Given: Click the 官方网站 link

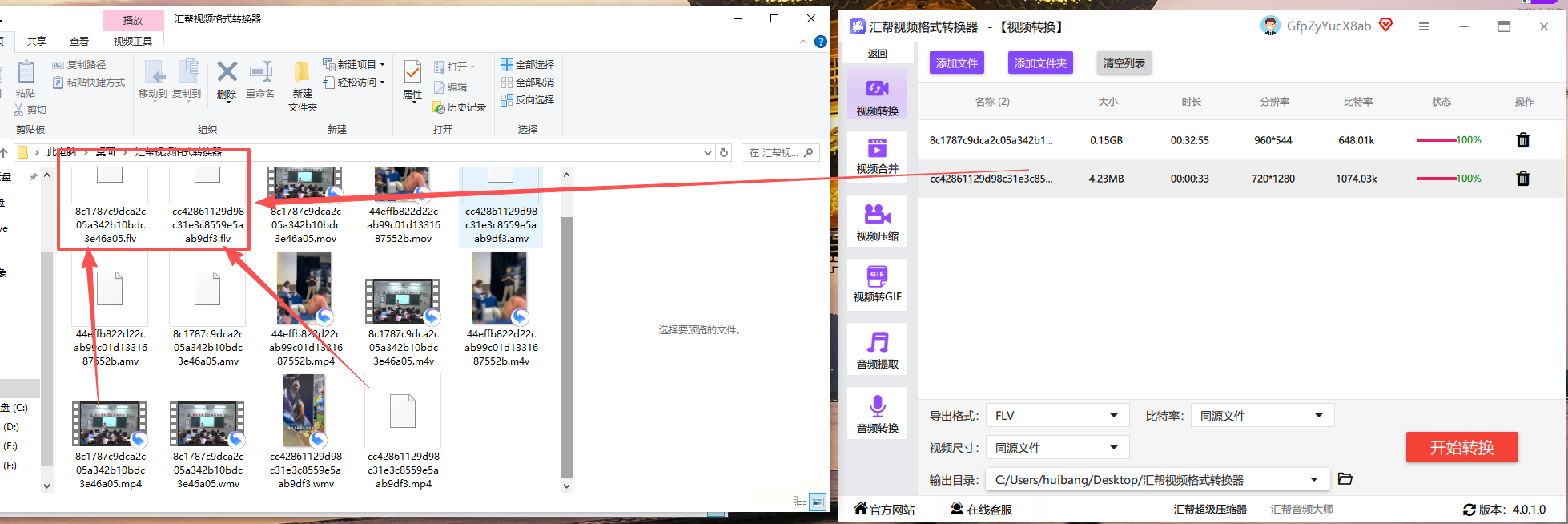Looking at the screenshot, I should 884,509.
